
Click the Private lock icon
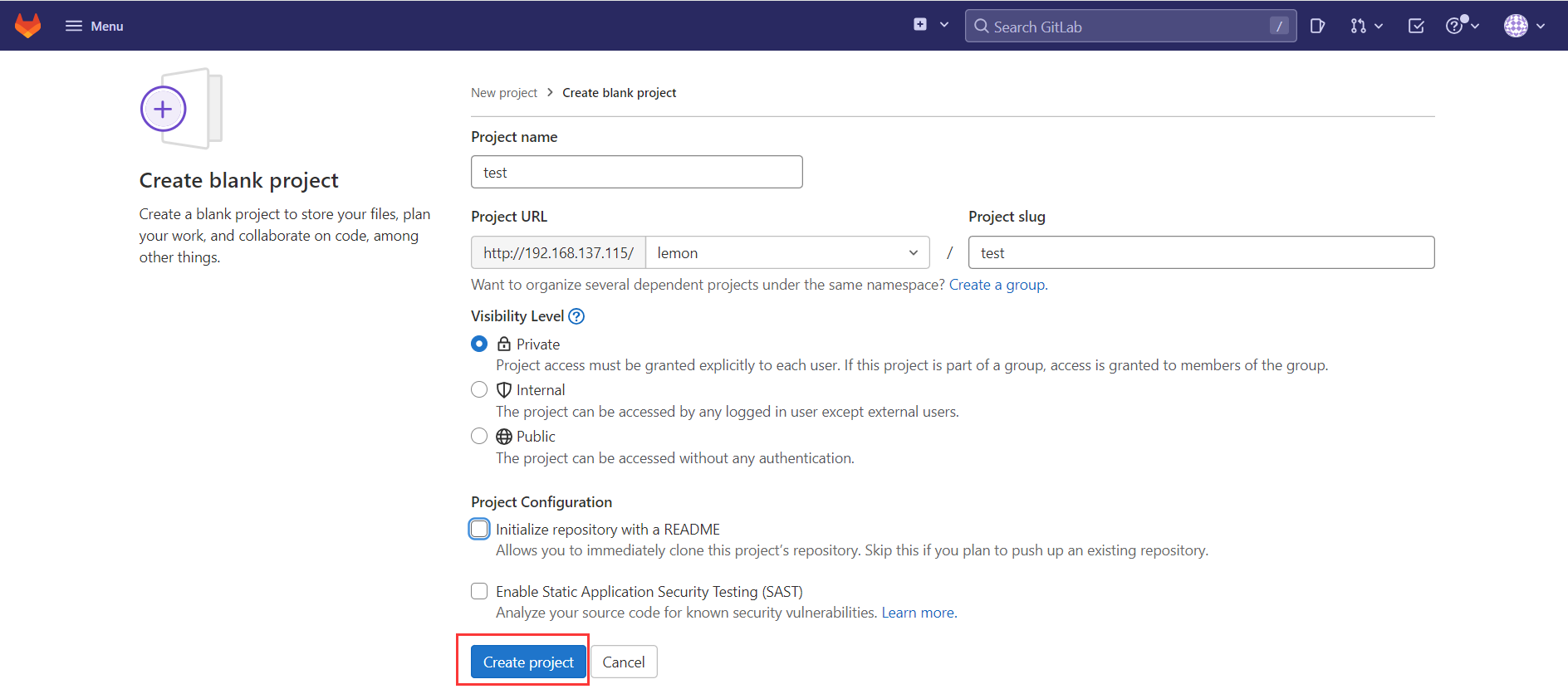503,344
